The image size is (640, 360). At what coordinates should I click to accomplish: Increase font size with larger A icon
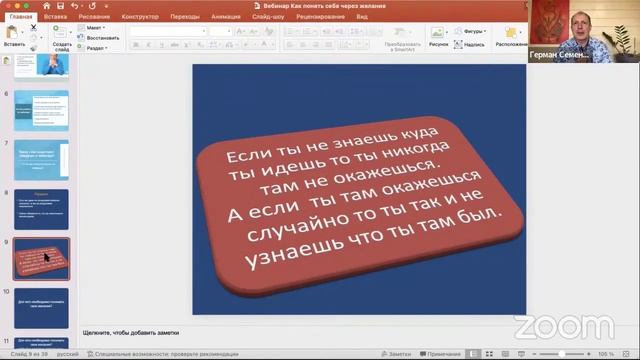pyautogui.click(x=241, y=31)
